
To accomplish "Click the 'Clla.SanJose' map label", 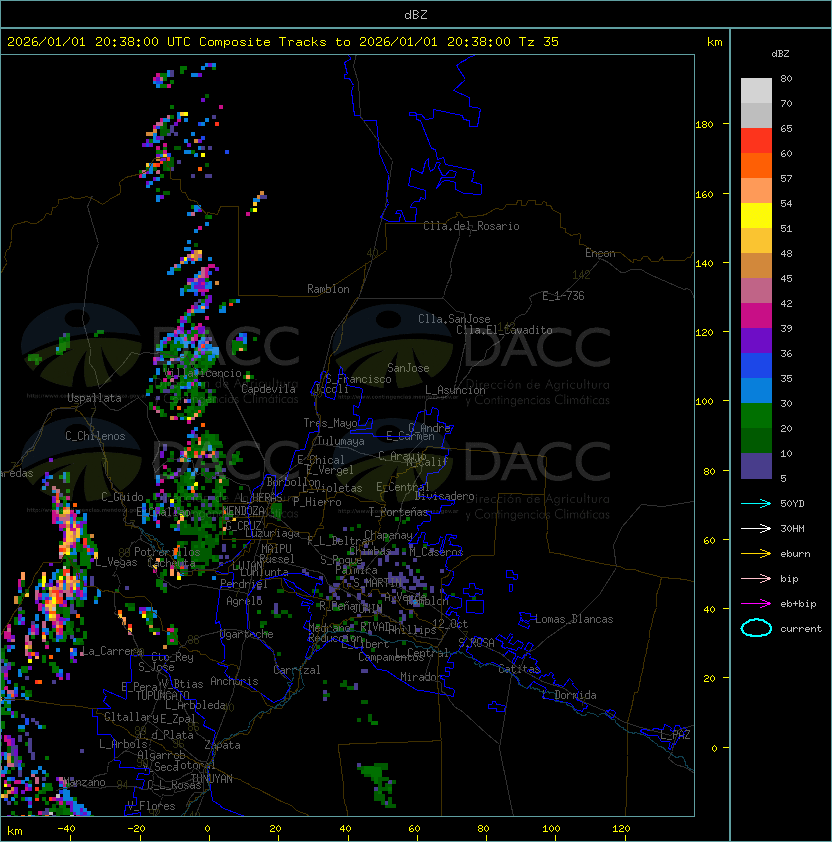I will tap(454, 319).
